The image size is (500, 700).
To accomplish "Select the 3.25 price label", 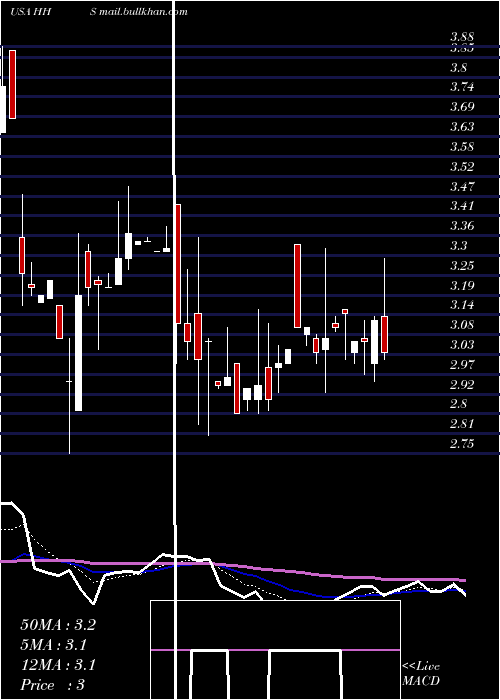I will tap(462, 266).
